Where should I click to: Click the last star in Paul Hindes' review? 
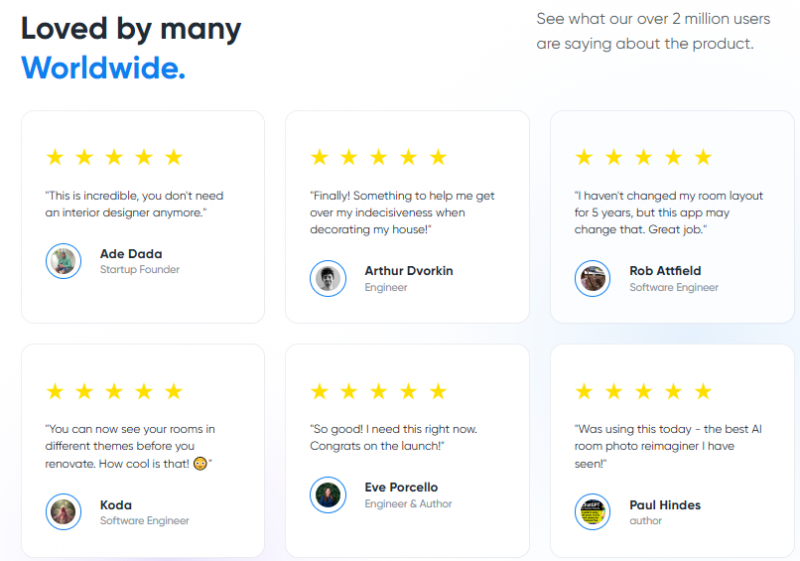click(703, 391)
